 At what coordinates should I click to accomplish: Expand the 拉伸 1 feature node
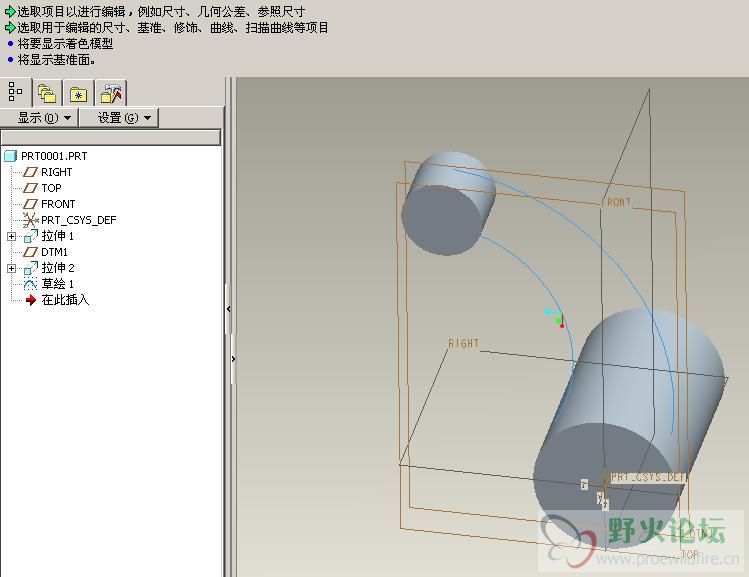11,236
